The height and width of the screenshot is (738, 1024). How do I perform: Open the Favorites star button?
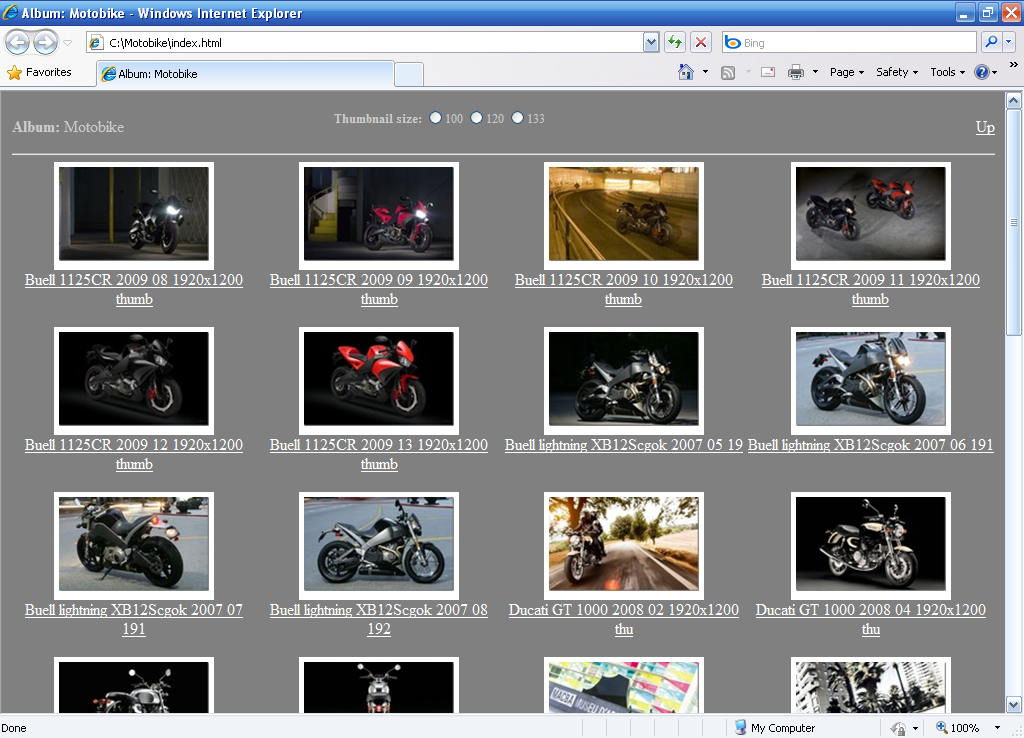coord(39,72)
